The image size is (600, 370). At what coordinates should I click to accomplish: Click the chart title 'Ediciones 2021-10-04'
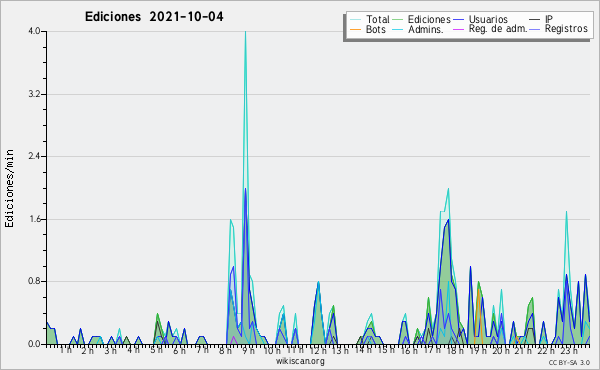pos(154,17)
